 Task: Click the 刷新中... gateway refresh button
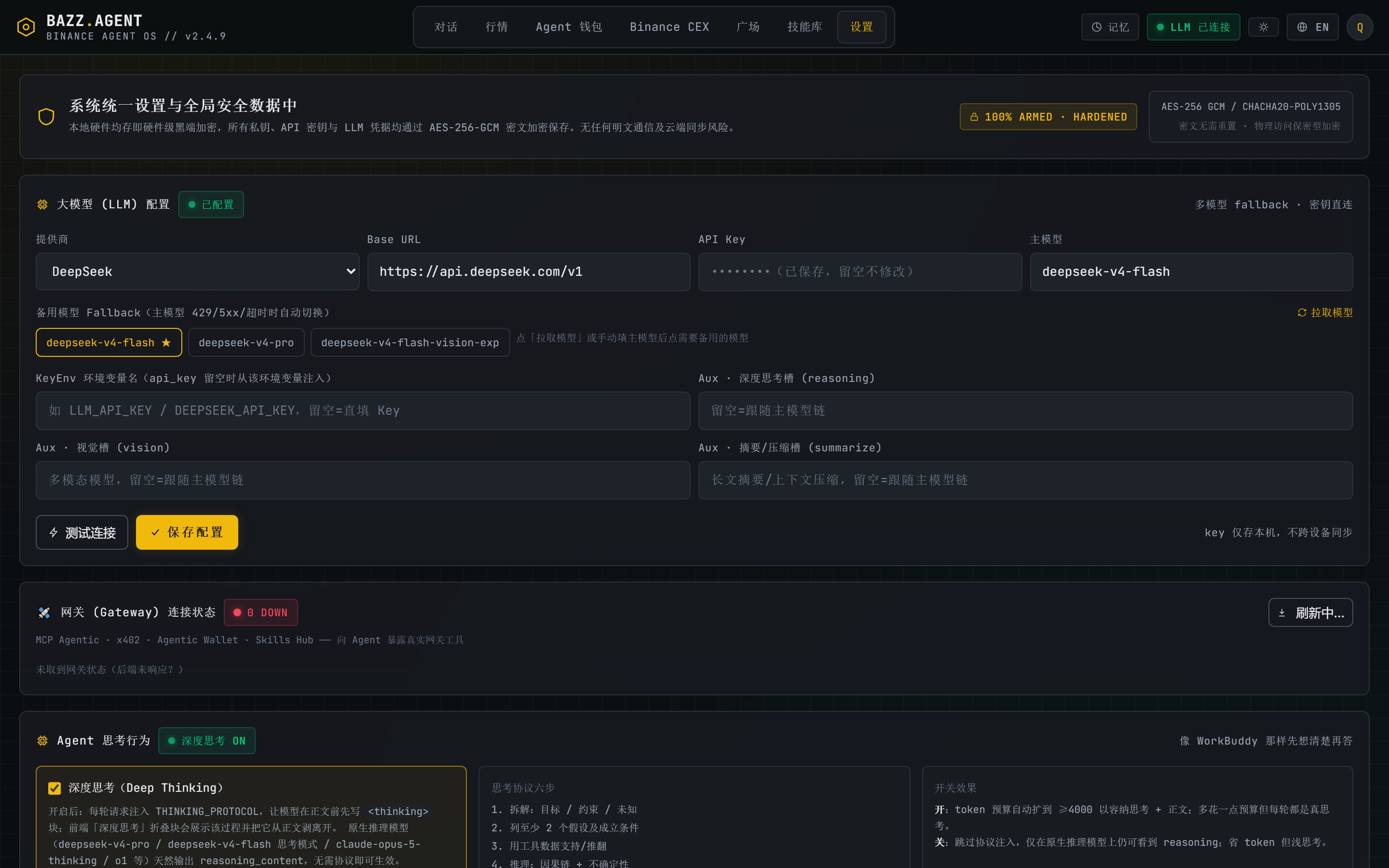(x=1310, y=613)
